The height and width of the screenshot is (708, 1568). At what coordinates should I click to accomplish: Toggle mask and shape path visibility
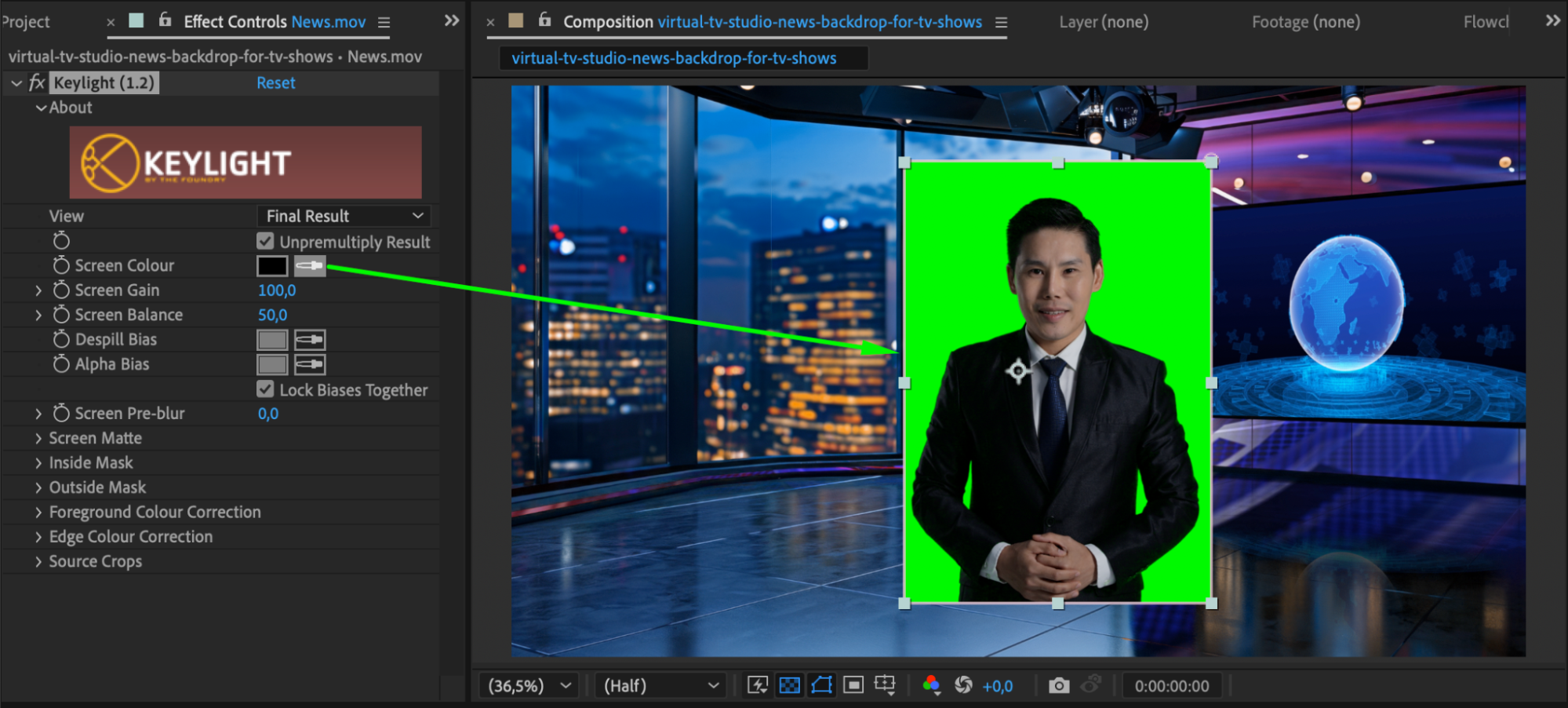pos(821,685)
